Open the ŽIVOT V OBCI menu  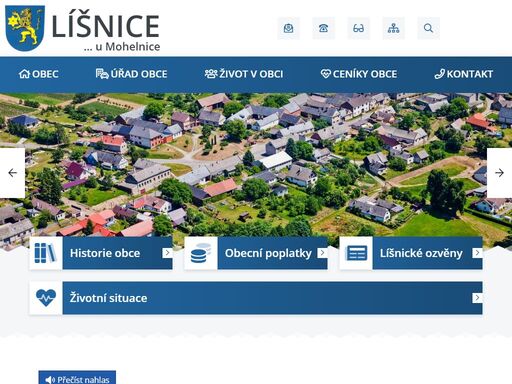tap(244, 74)
